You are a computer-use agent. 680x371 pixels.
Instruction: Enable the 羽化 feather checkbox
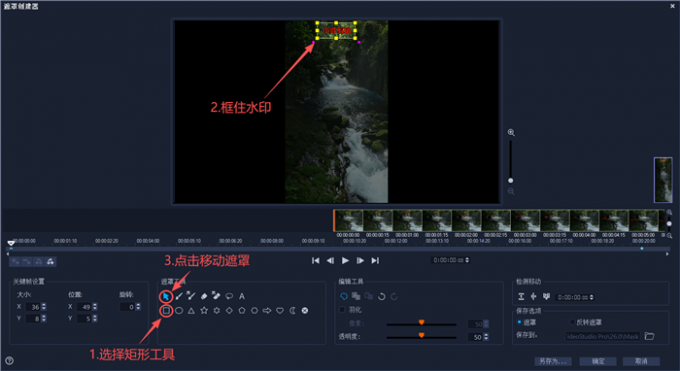coord(342,310)
